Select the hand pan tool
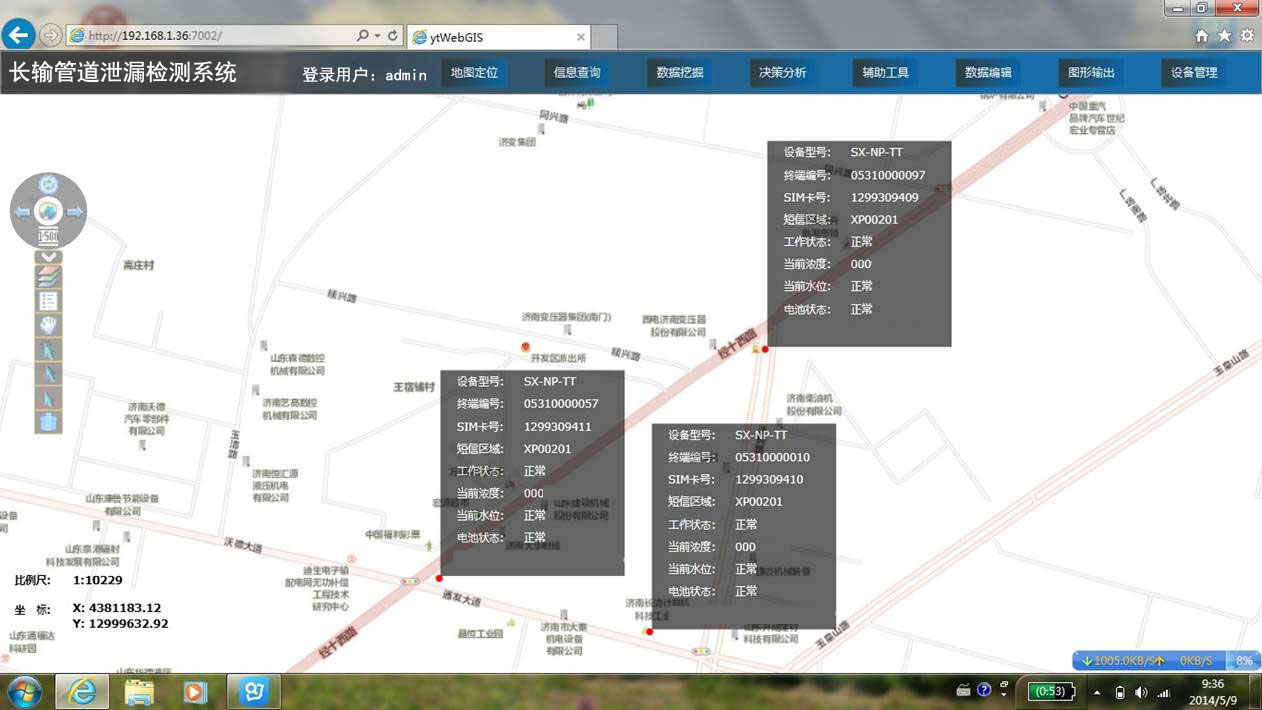This screenshot has width=1262, height=710. coord(48,325)
